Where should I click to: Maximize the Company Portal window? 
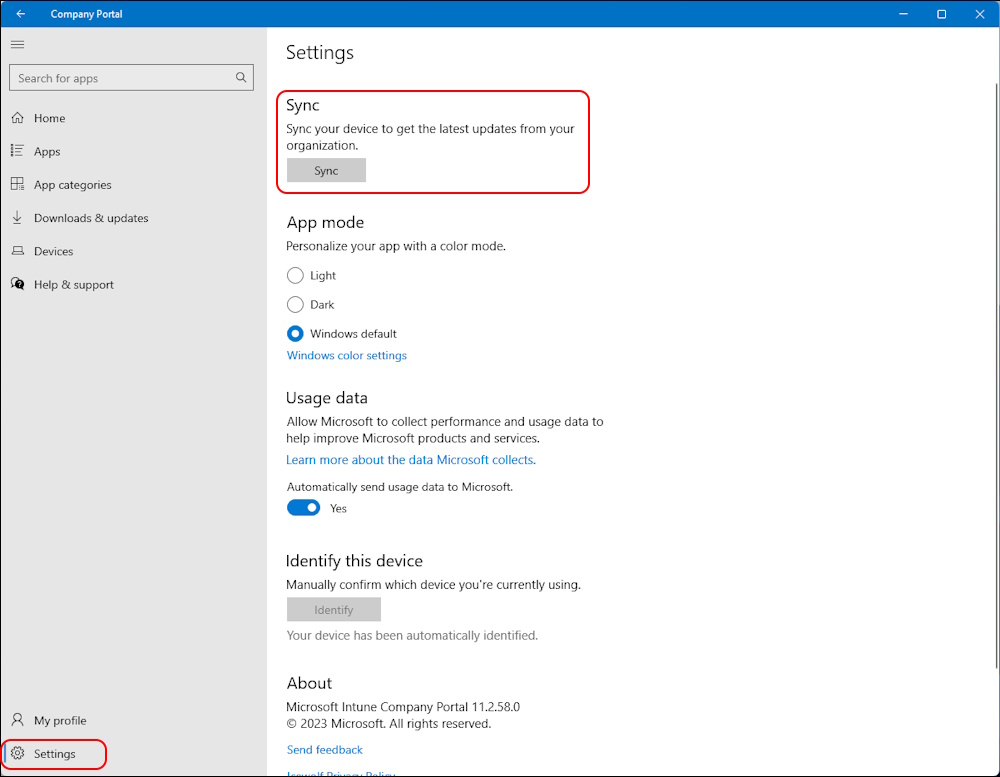[941, 13]
